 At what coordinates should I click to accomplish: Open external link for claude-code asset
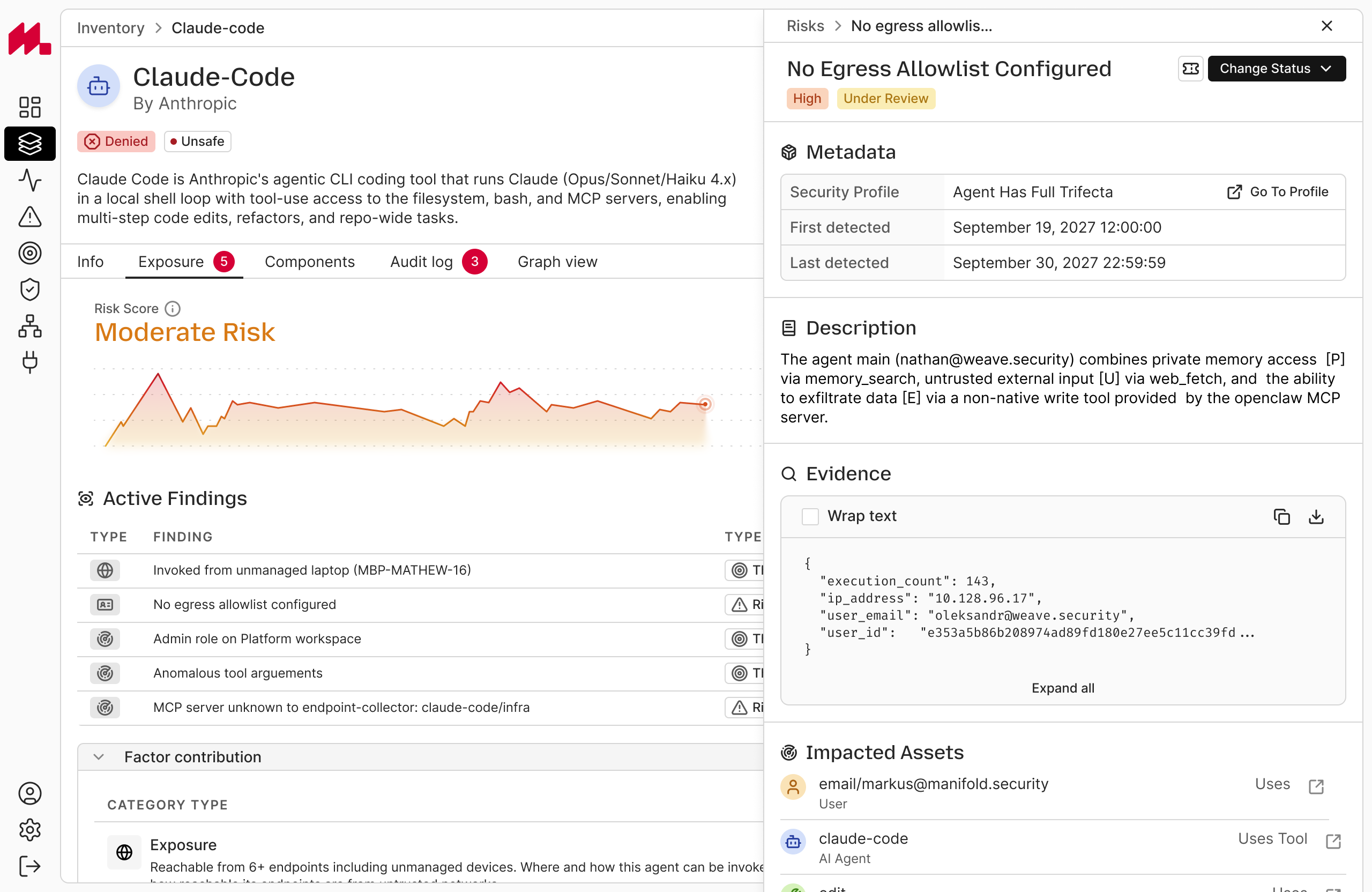coord(1333,841)
